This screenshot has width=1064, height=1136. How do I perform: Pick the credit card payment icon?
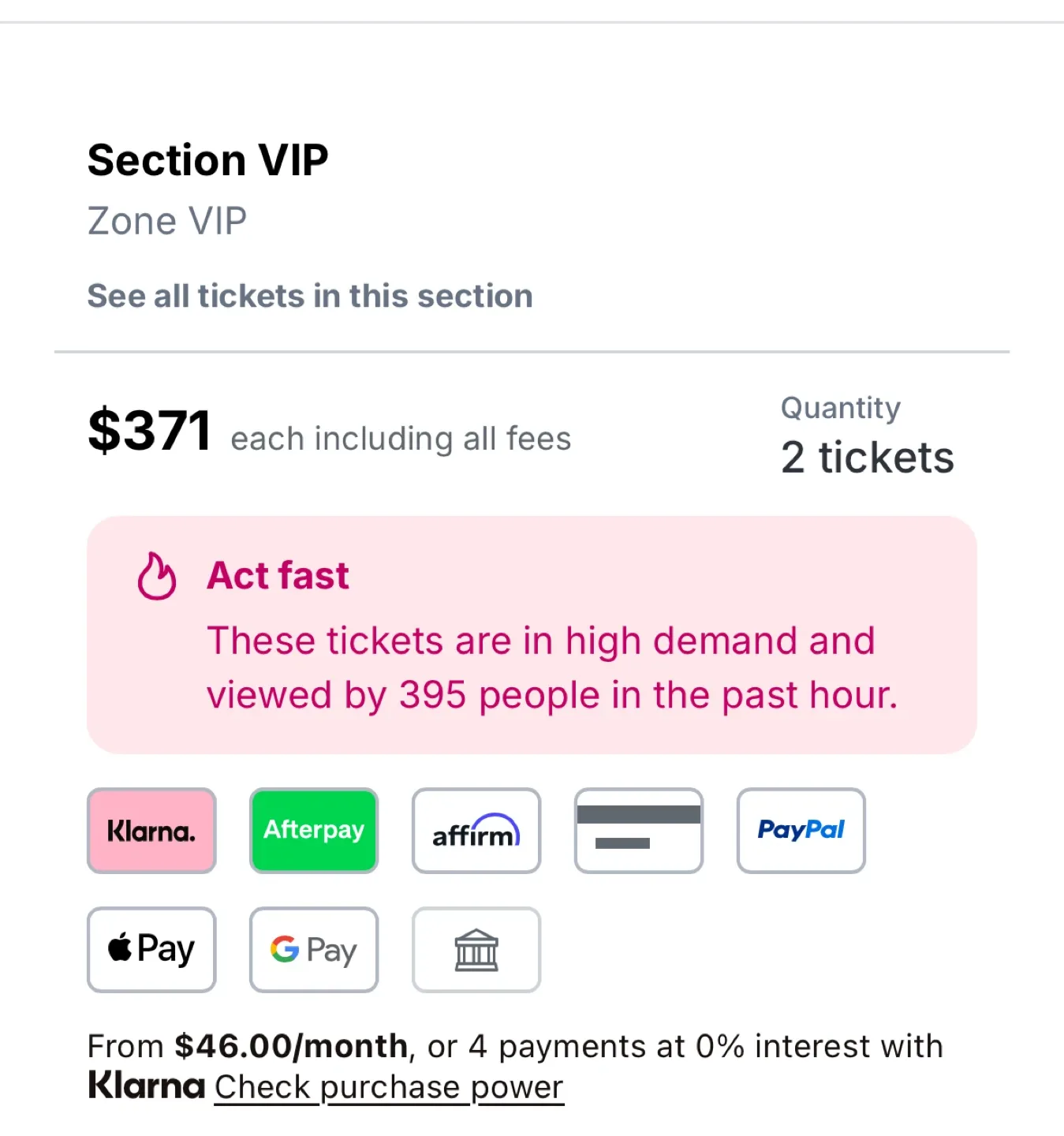[639, 831]
